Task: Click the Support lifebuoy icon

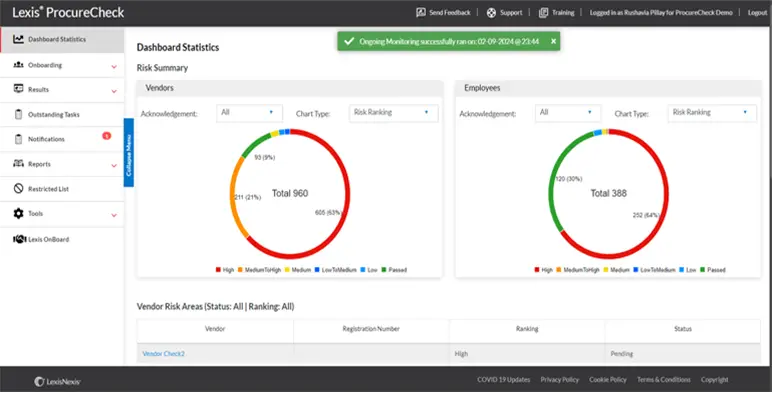Action: coord(491,13)
